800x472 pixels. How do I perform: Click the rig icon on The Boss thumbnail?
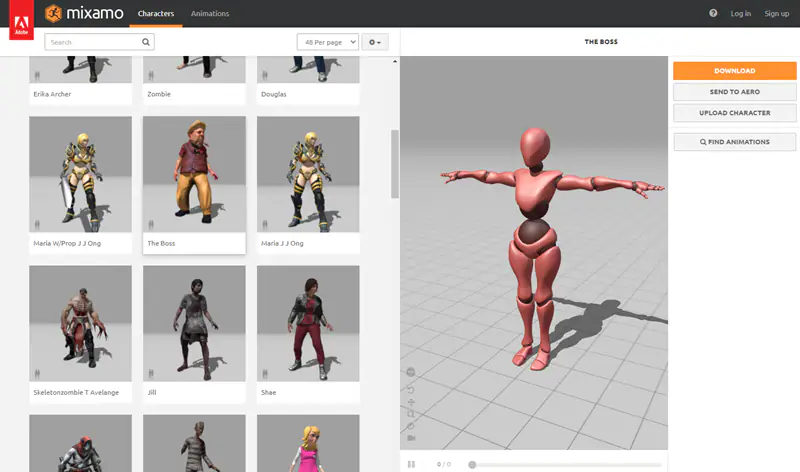[x=151, y=225]
